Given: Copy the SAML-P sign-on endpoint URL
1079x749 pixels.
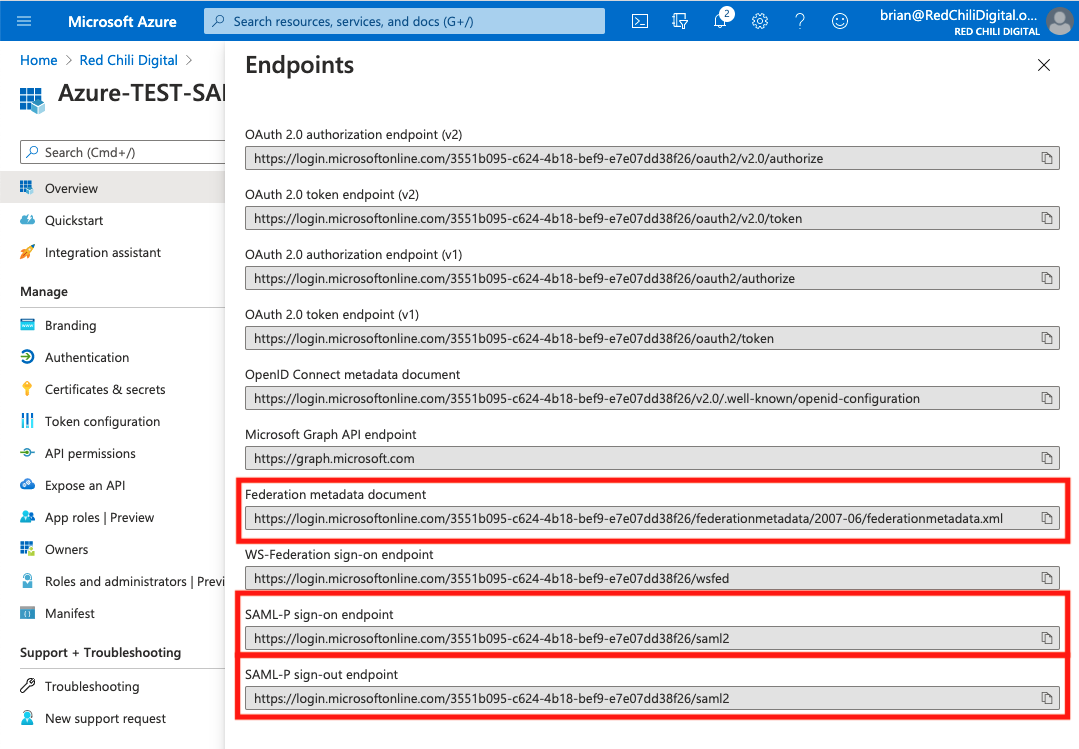Looking at the screenshot, I should pos(1047,638).
